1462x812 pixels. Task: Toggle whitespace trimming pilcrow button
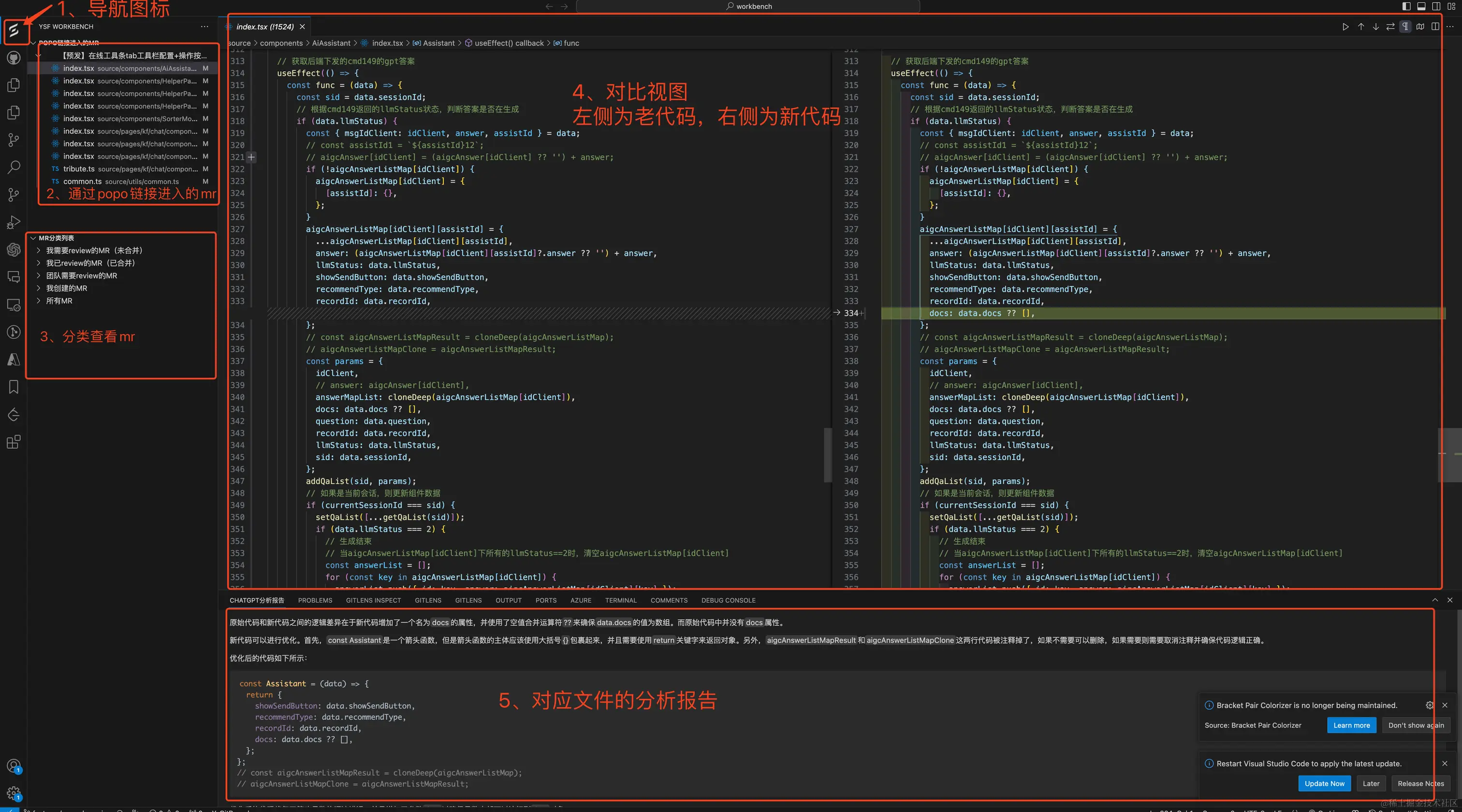point(1405,27)
